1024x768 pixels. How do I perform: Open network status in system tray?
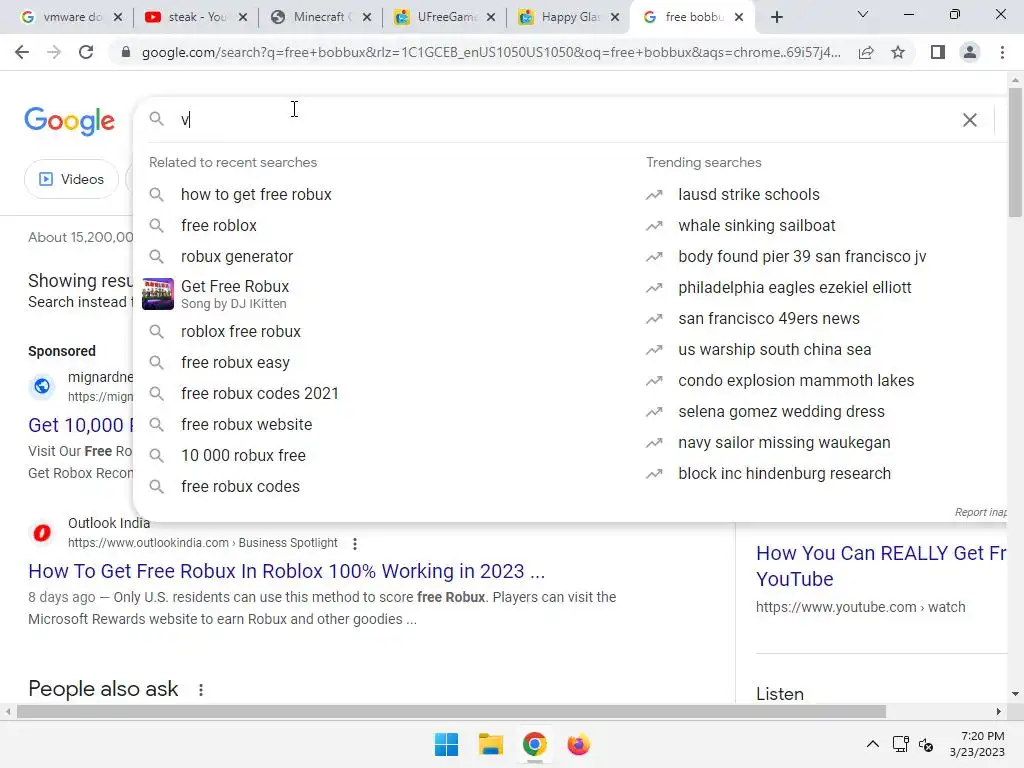[x=901, y=744]
